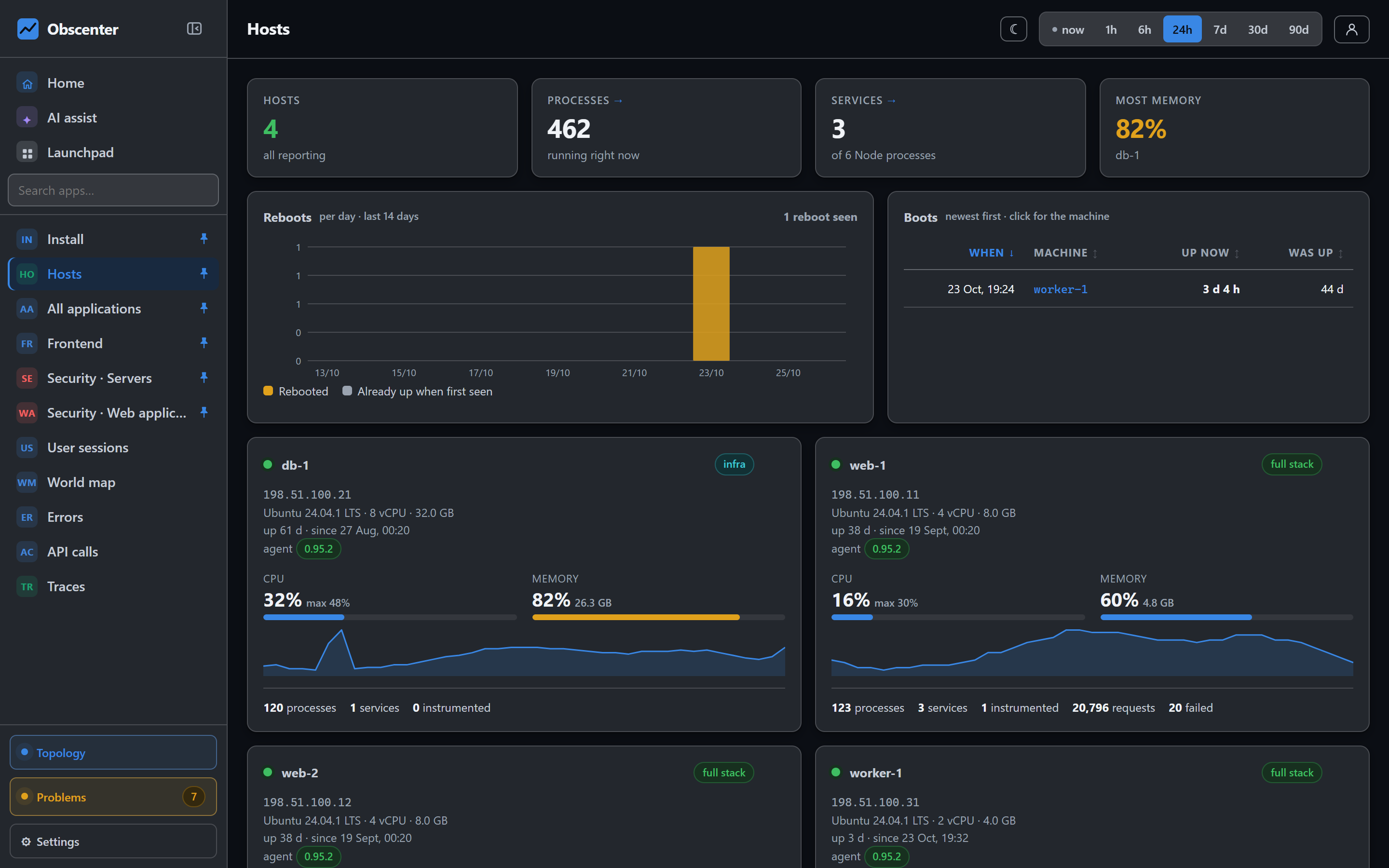Screen dimensions: 1389x868
Task: Select the 6h time range
Action: pyautogui.click(x=1144, y=29)
